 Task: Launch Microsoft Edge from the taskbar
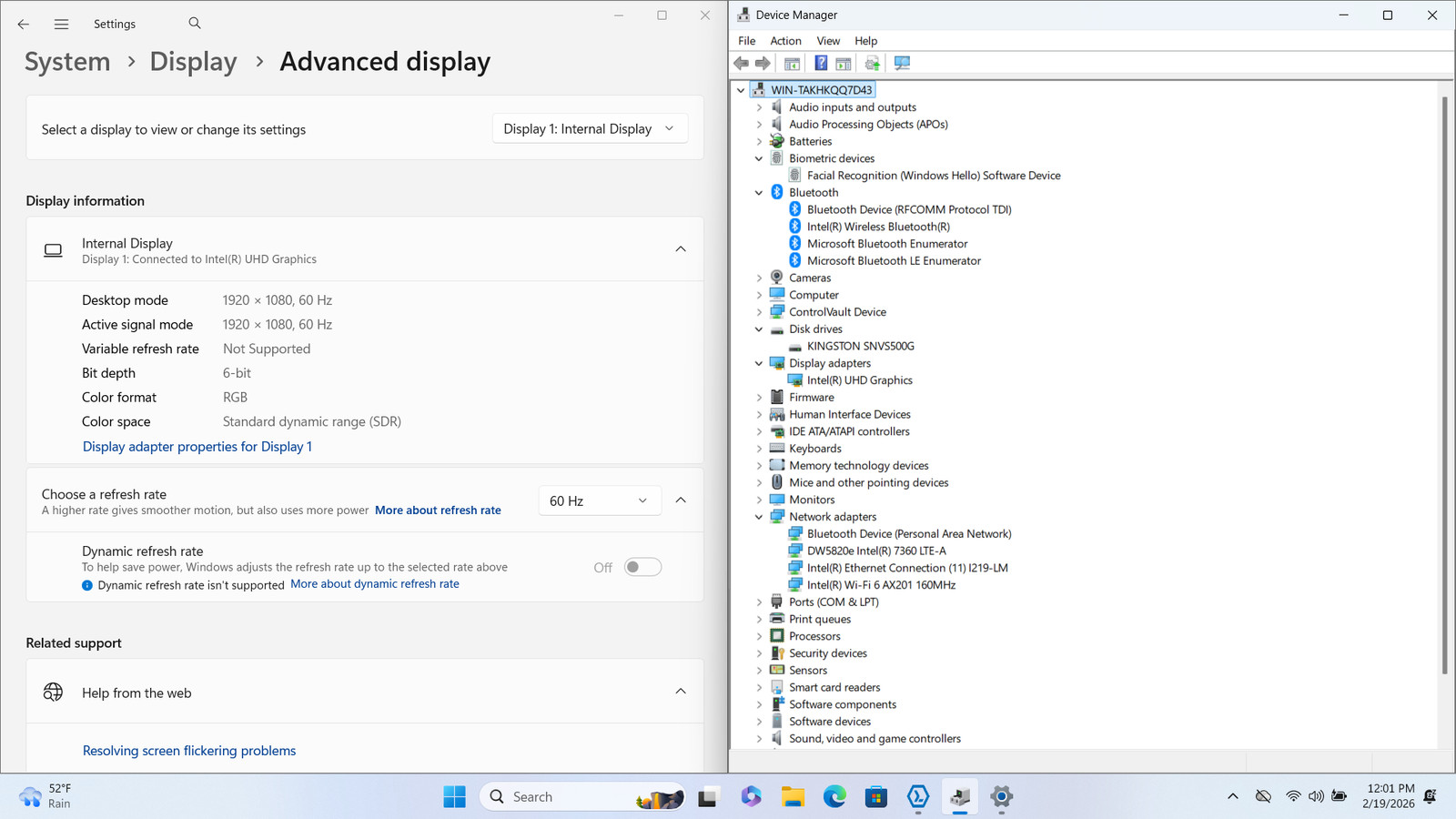coord(834,796)
